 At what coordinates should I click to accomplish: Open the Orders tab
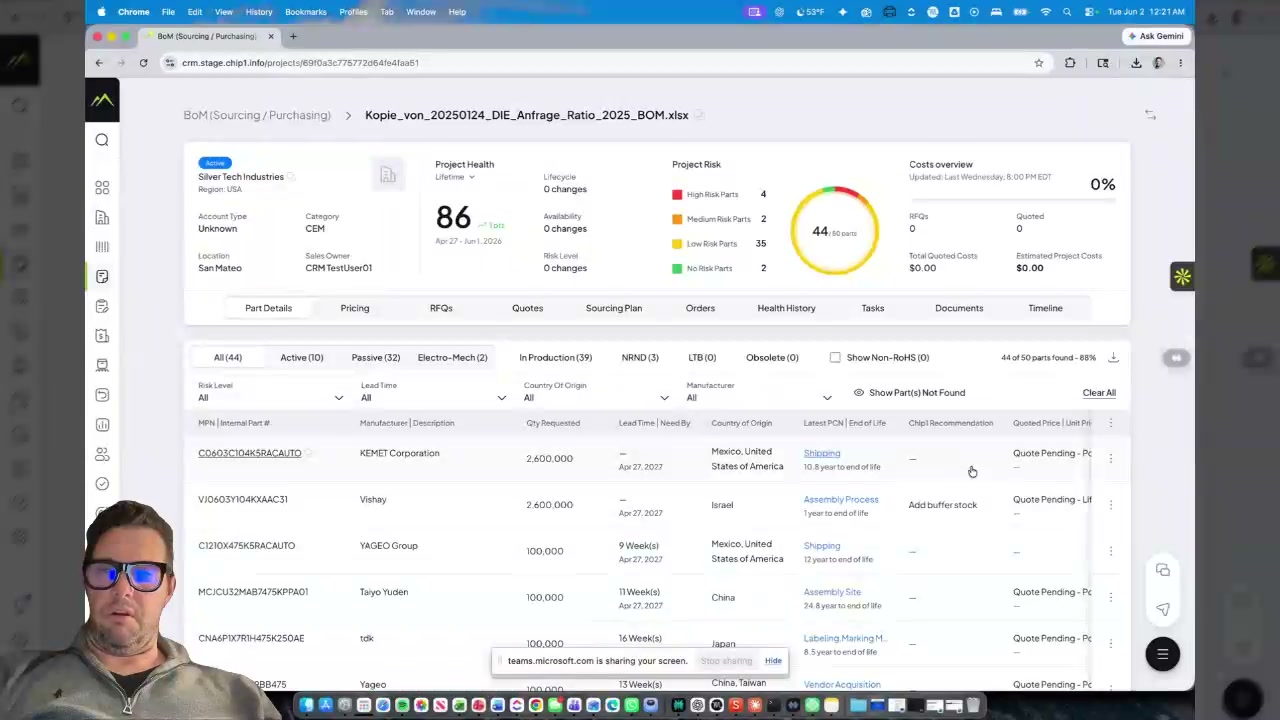click(x=700, y=308)
